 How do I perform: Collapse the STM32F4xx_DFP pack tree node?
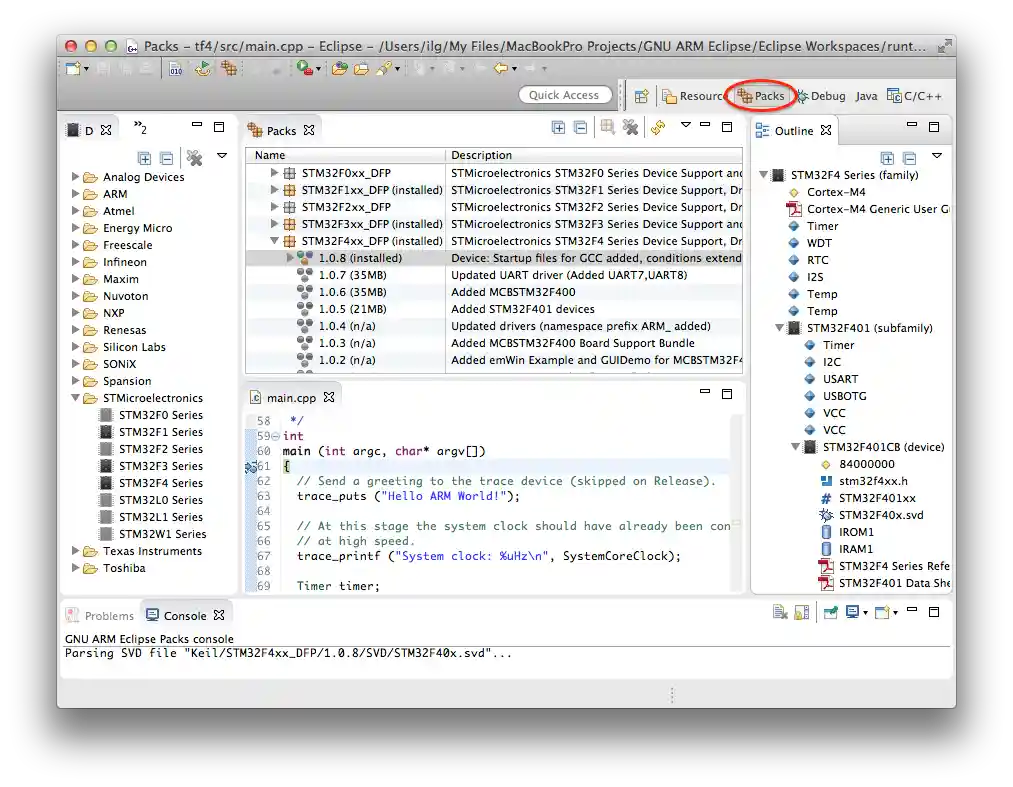(275, 241)
